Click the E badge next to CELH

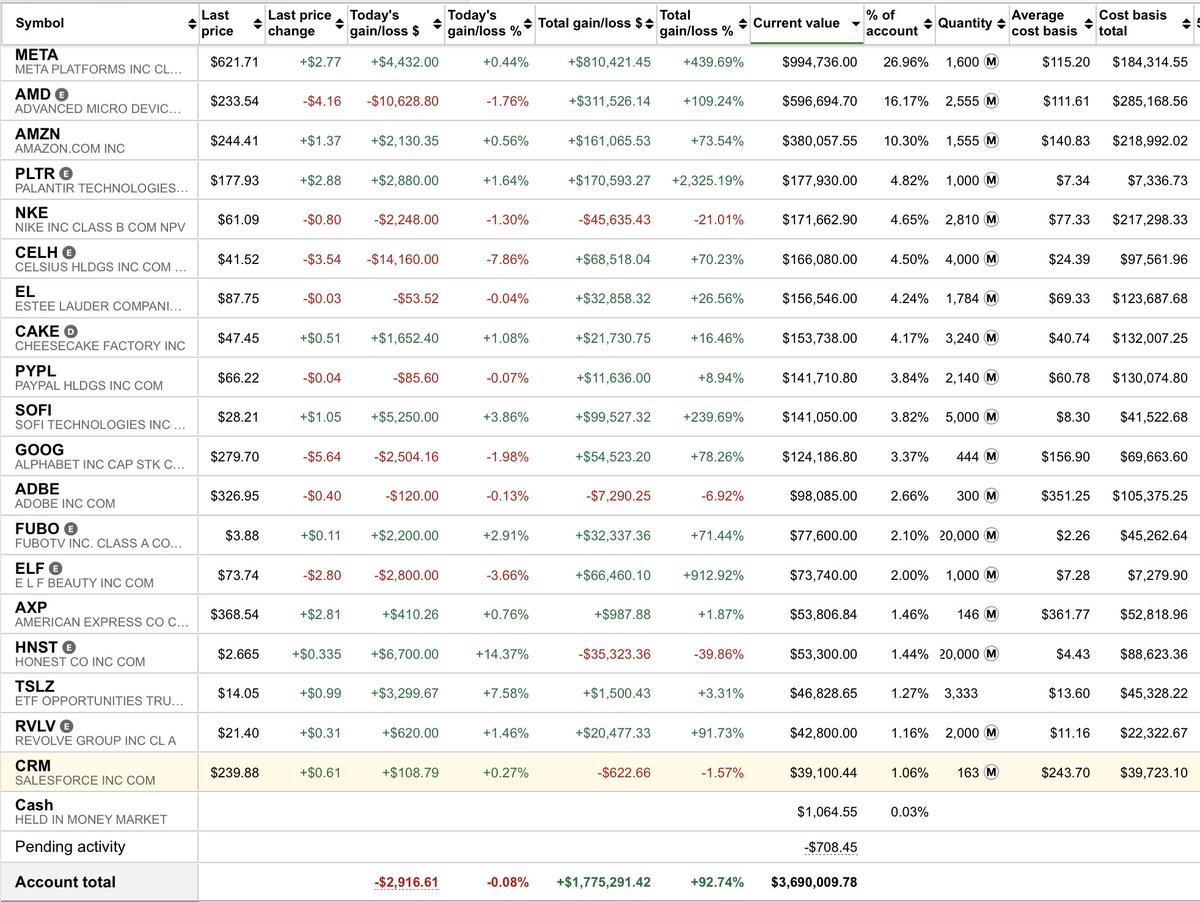[x=70, y=252]
